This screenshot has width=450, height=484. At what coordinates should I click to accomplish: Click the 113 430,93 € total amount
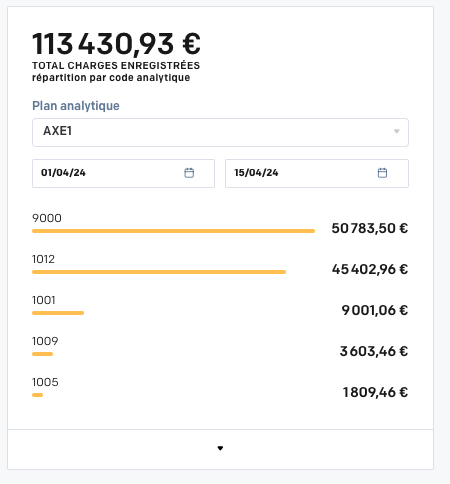pos(116,44)
